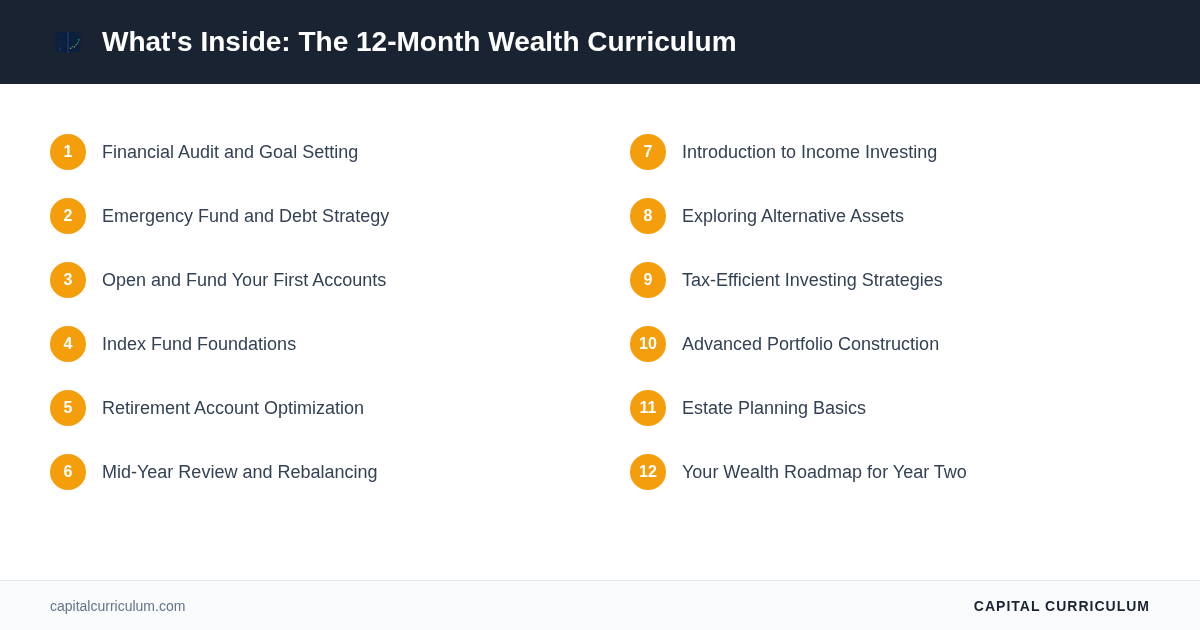The width and height of the screenshot is (1200, 630).
Task: Select Financial Audit and Goal Setting
Action: [x=230, y=152]
